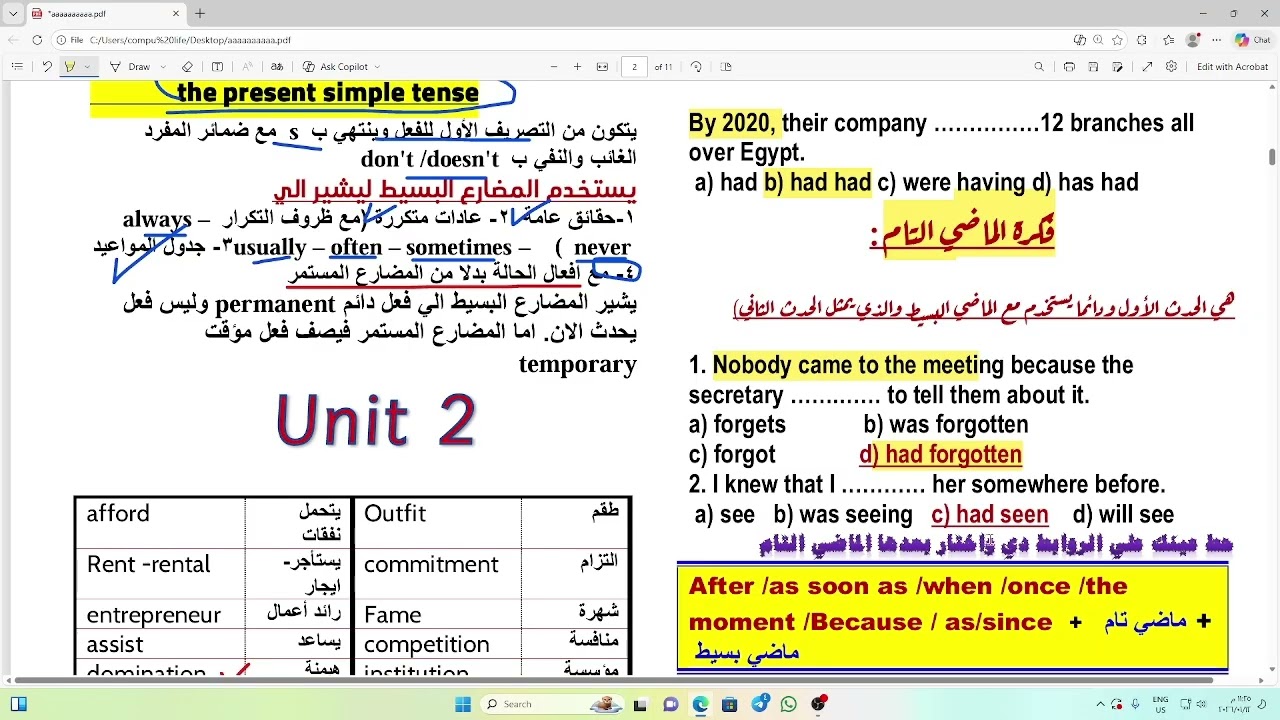
Task: Open the Translate tool
Action: (x=277, y=67)
